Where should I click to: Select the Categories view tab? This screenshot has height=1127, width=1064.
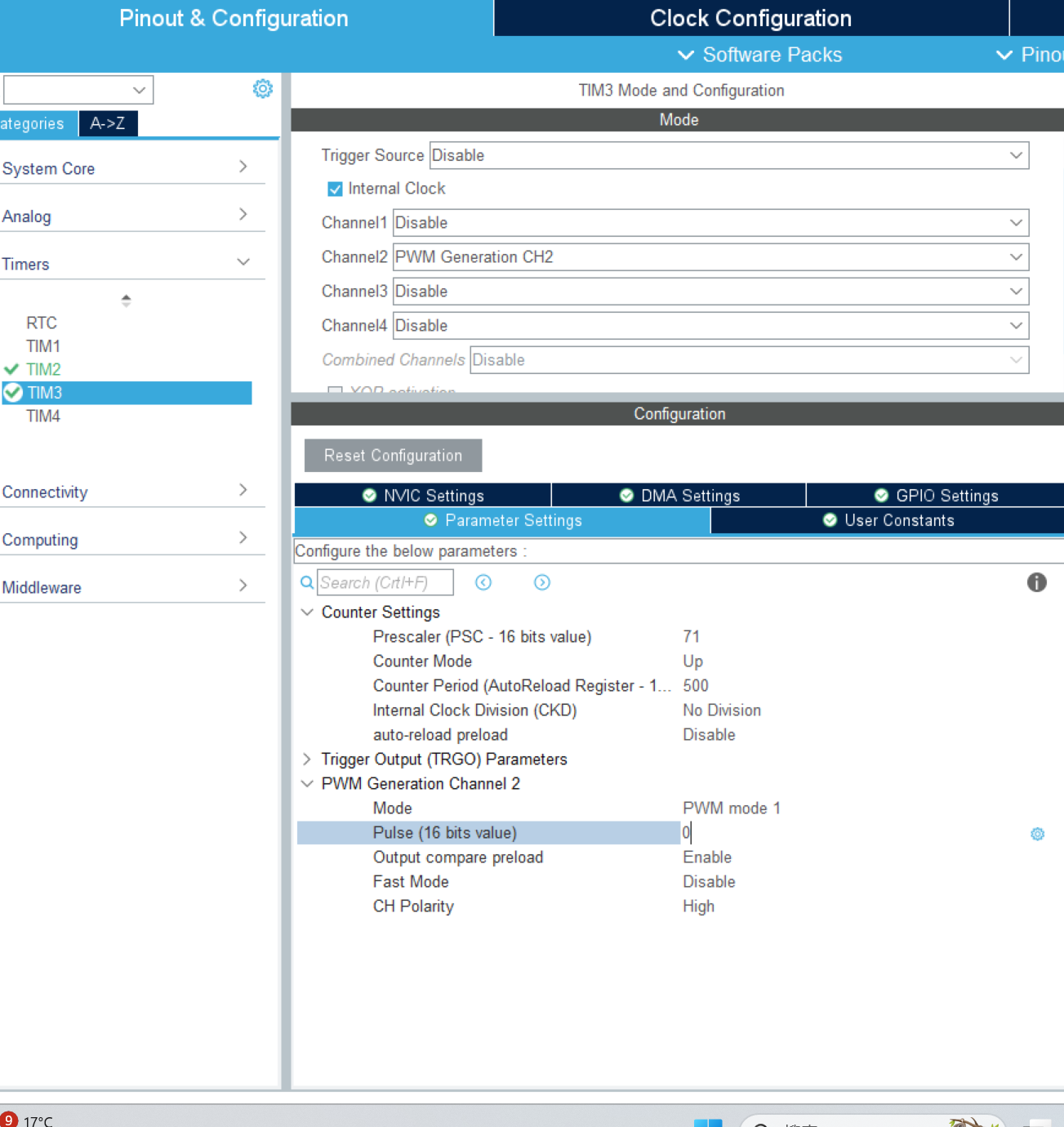coord(38,123)
